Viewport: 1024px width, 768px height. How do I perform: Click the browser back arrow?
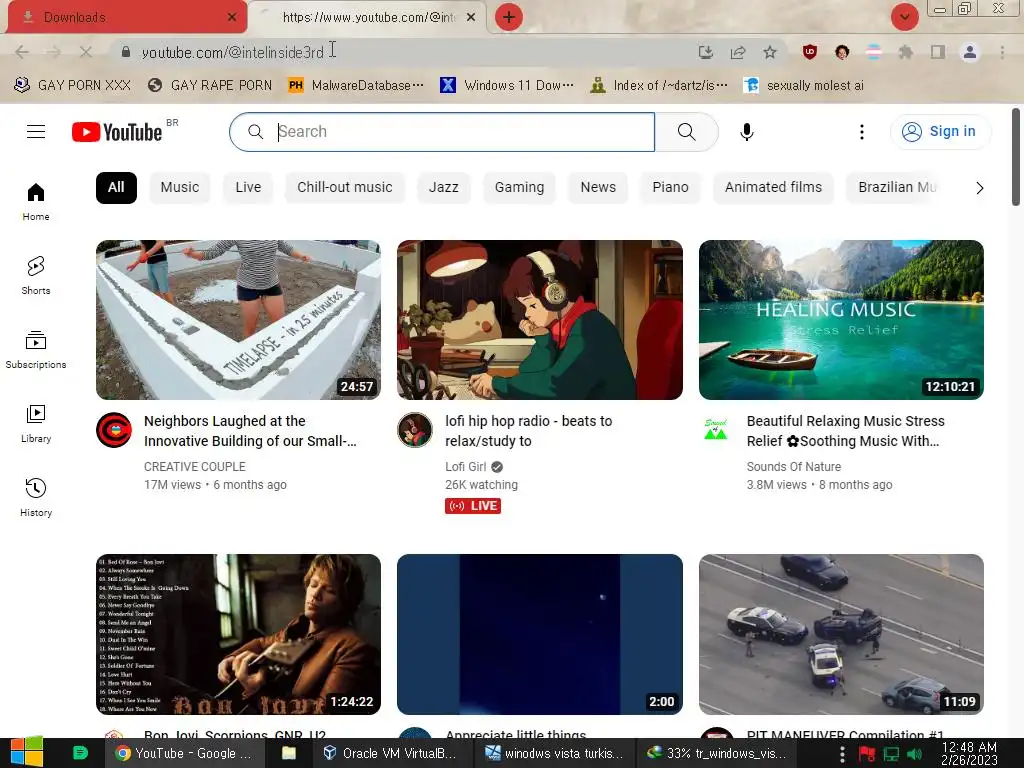point(22,52)
